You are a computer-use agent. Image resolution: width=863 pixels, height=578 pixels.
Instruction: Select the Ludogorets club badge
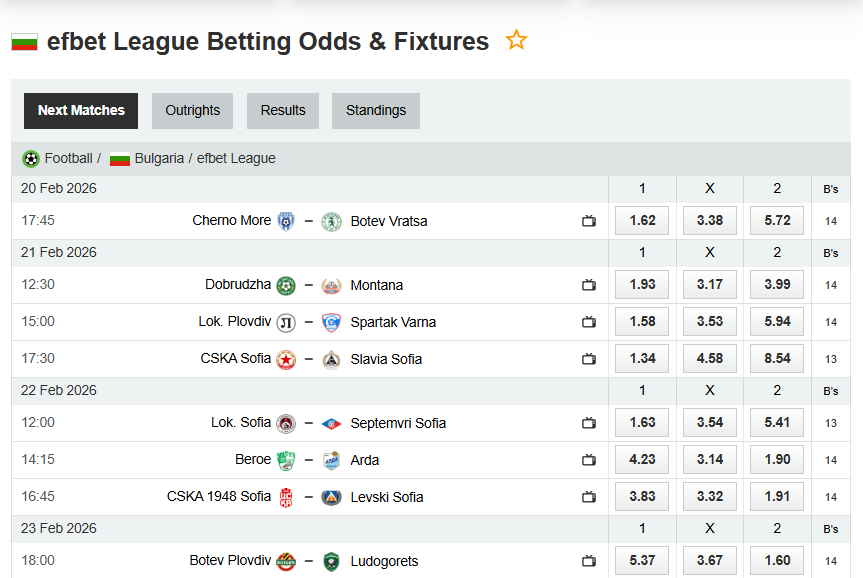click(x=331, y=561)
